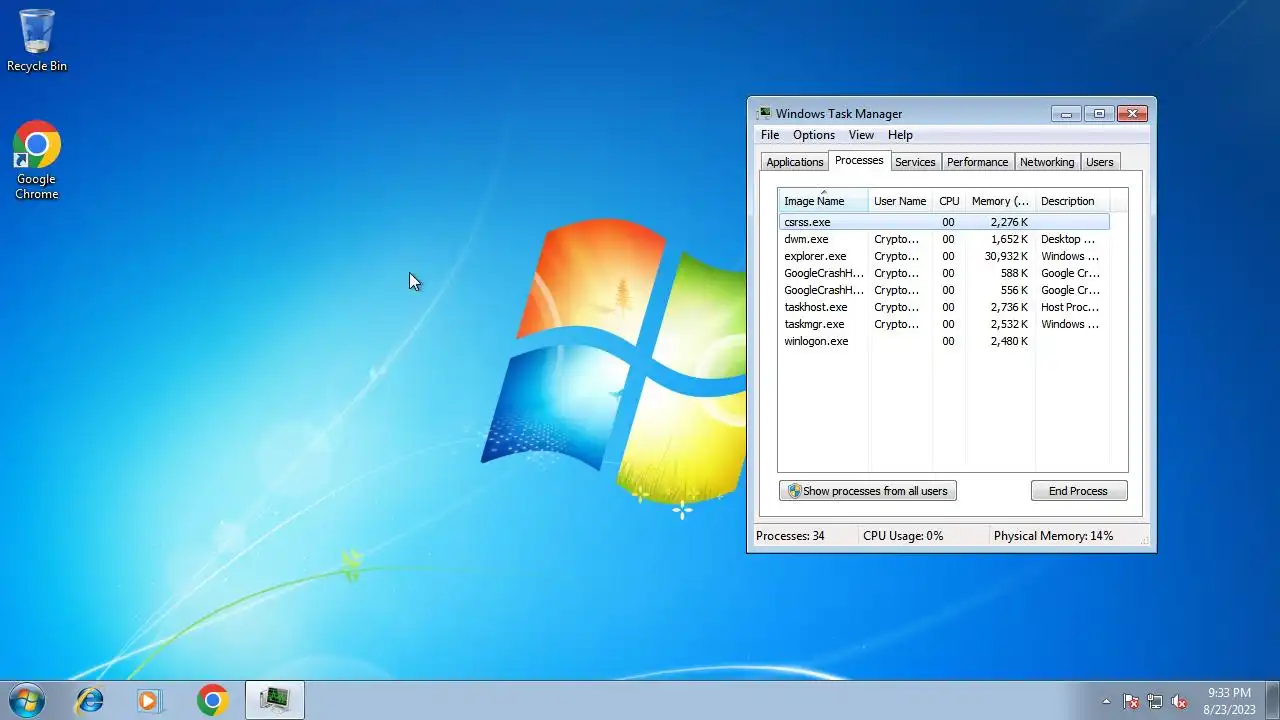
Task: Click the network tray icon
Action: (1155, 701)
